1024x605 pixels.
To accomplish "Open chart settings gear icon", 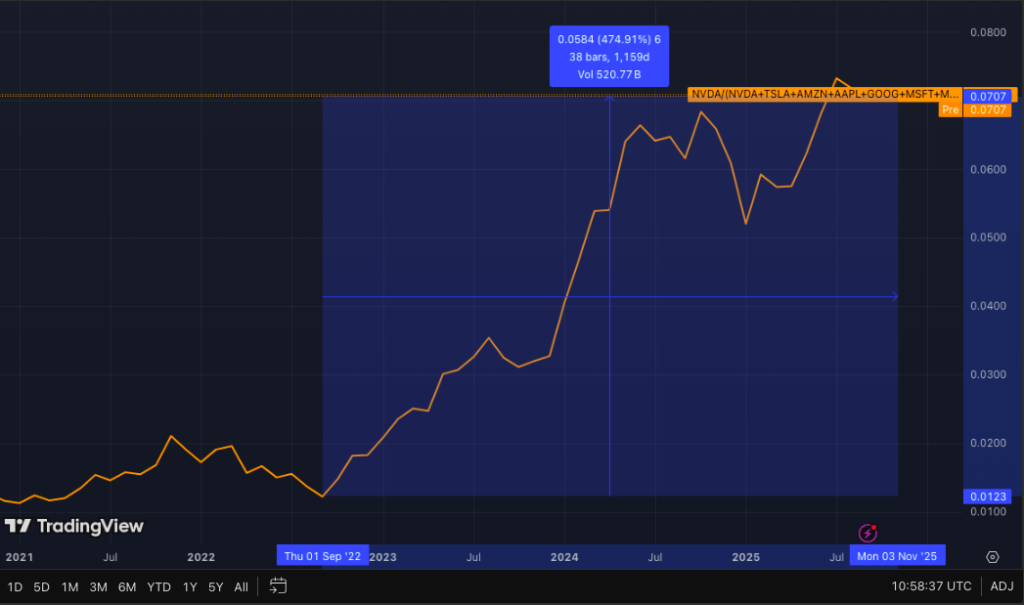I will click(992, 557).
